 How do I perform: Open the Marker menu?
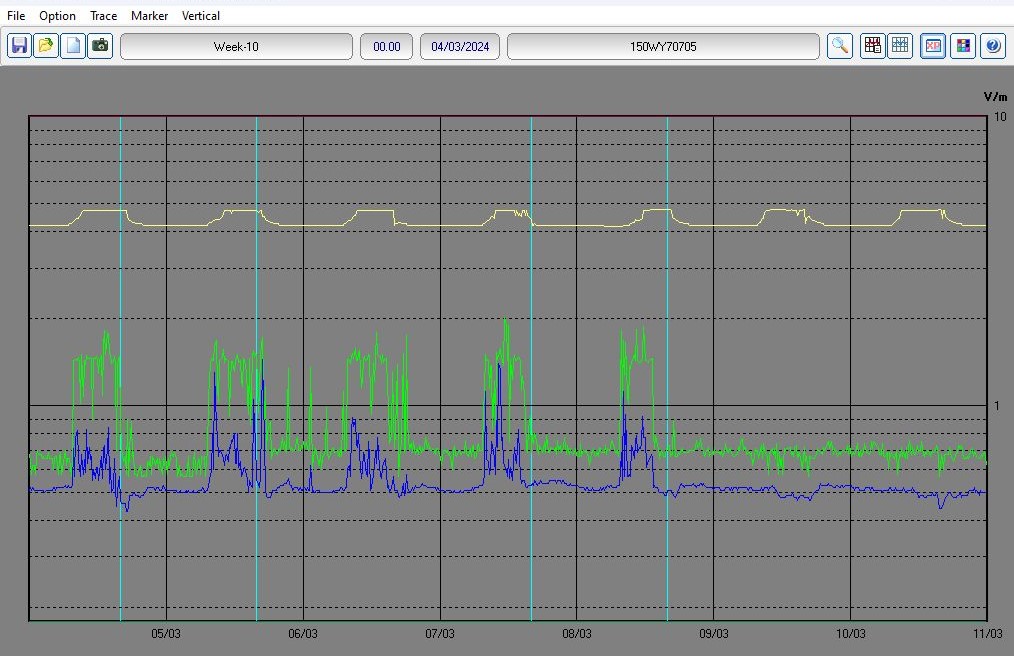pyautogui.click(x=149, y=16)
